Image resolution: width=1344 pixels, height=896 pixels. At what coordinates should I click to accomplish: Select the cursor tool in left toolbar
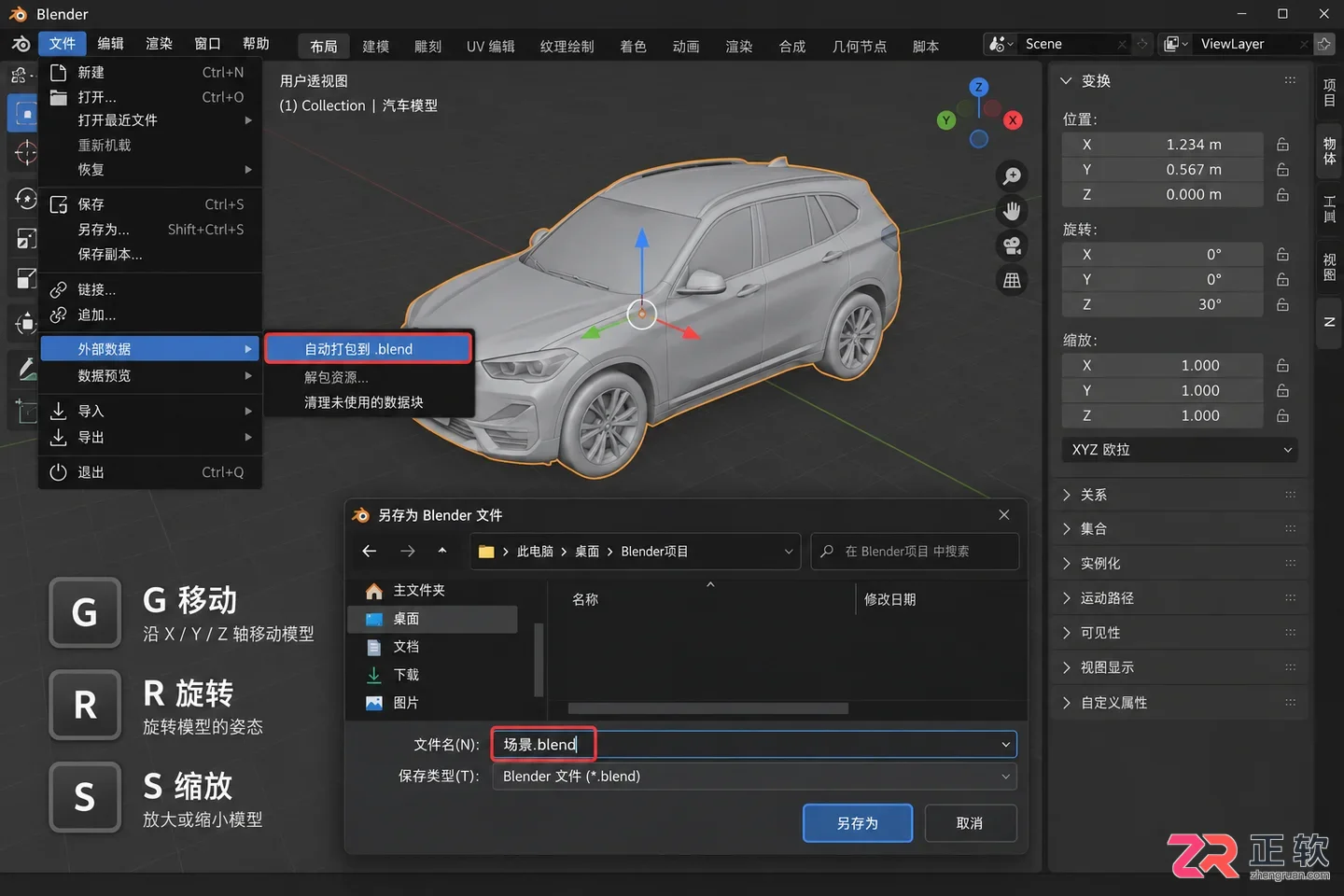pos(26,152)
